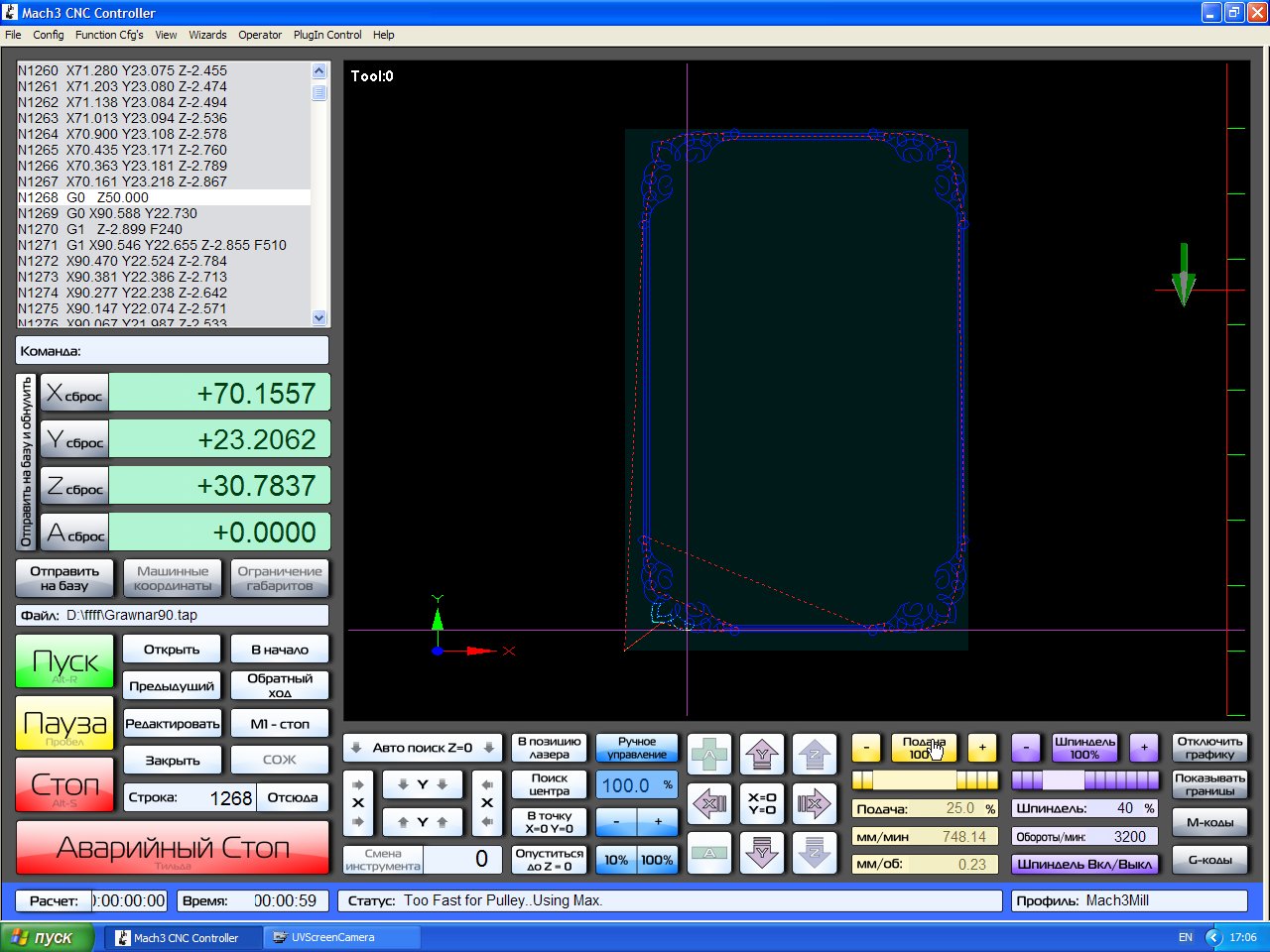Click Y probe button with down arrows

click(423, 784)
